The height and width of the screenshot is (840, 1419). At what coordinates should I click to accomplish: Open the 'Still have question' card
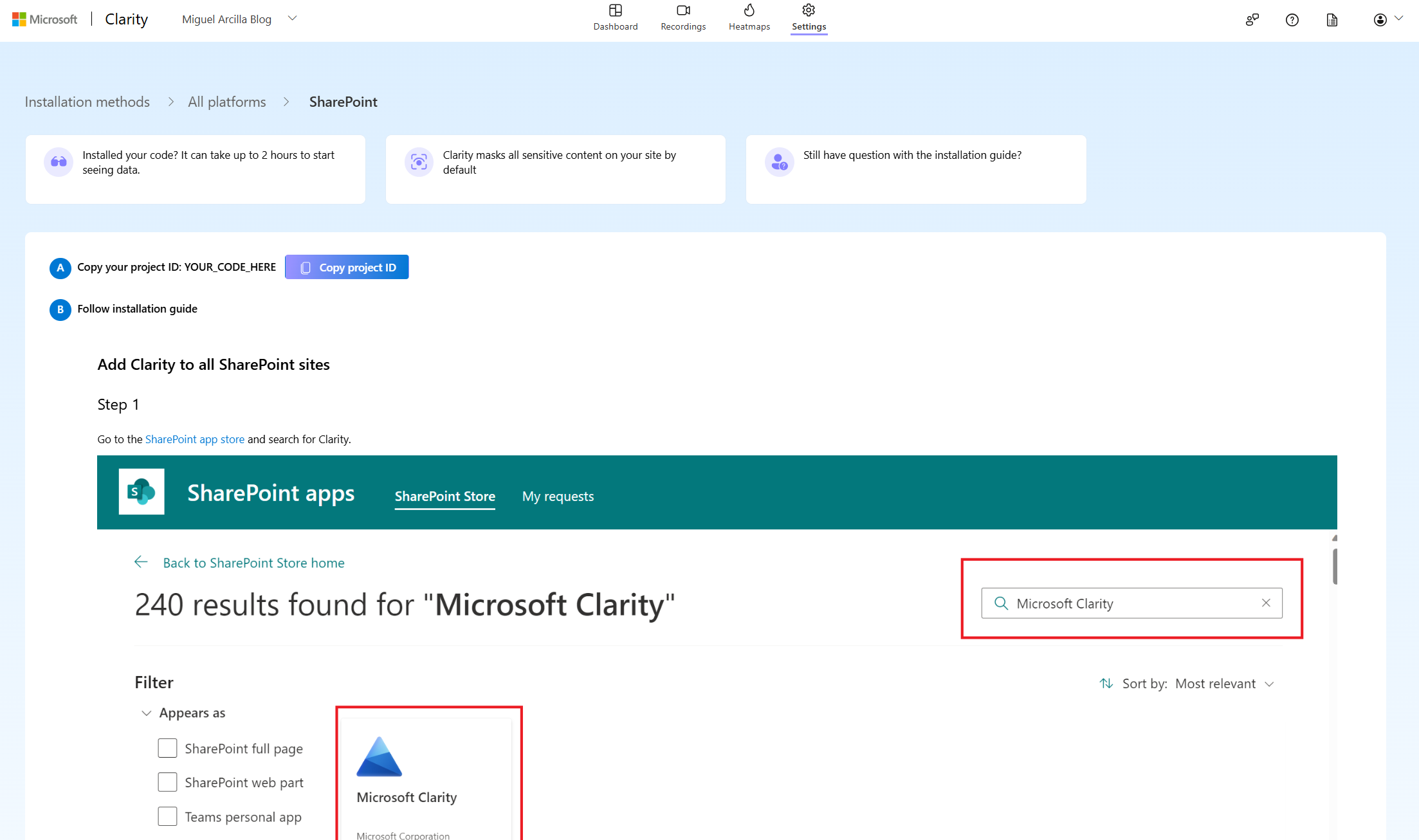pyautogui.click(x=916, y=169)
